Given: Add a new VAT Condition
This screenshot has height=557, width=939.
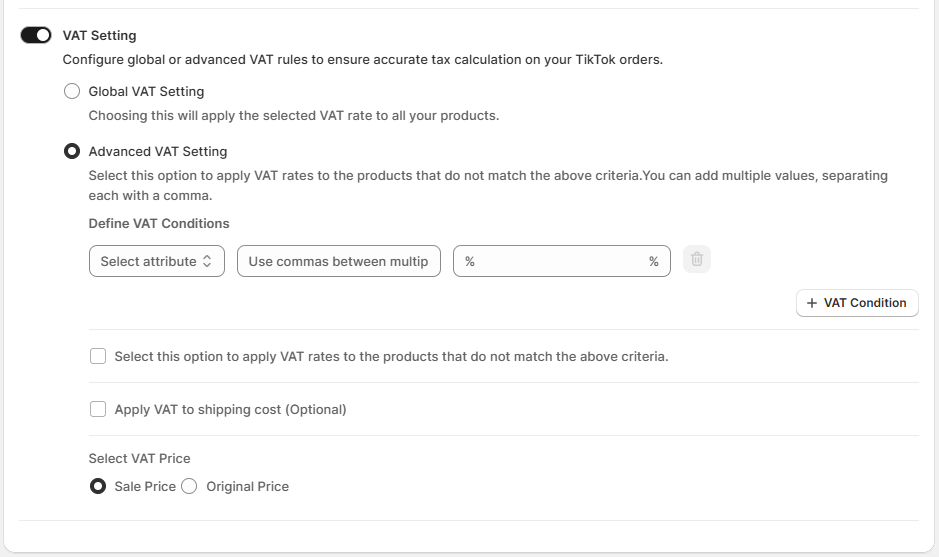Looking at the screenshot, I should pyautogui.click(x=857, y=303).
